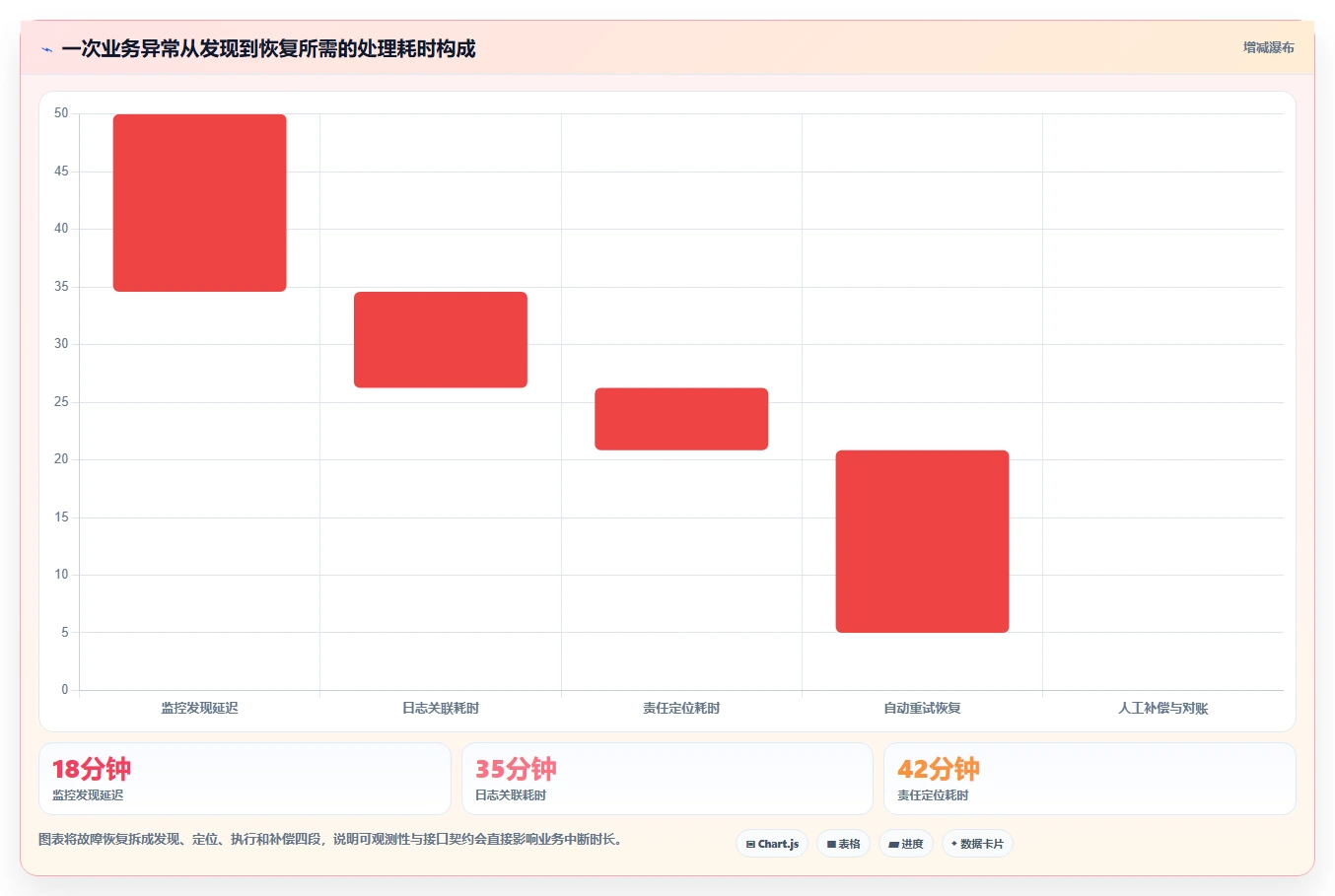The image size is (1335, 896).
Task: Select the 数据卡片 chip
Action: tap(977, 844)
